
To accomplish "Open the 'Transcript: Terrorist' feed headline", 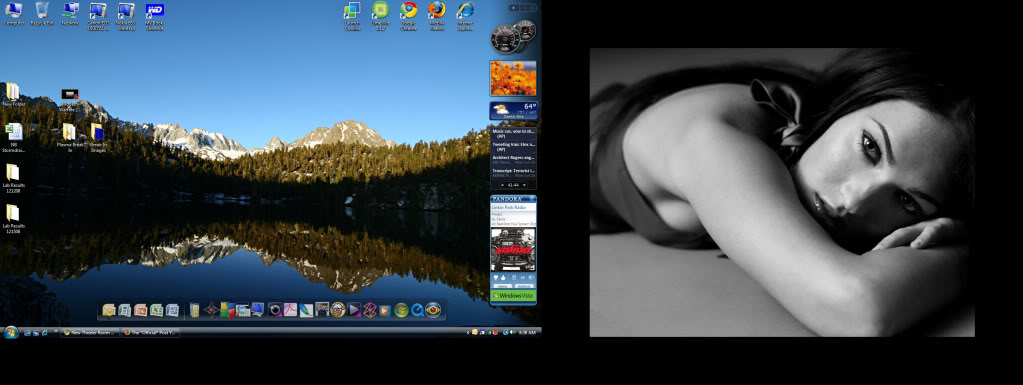I will [513, 174].
